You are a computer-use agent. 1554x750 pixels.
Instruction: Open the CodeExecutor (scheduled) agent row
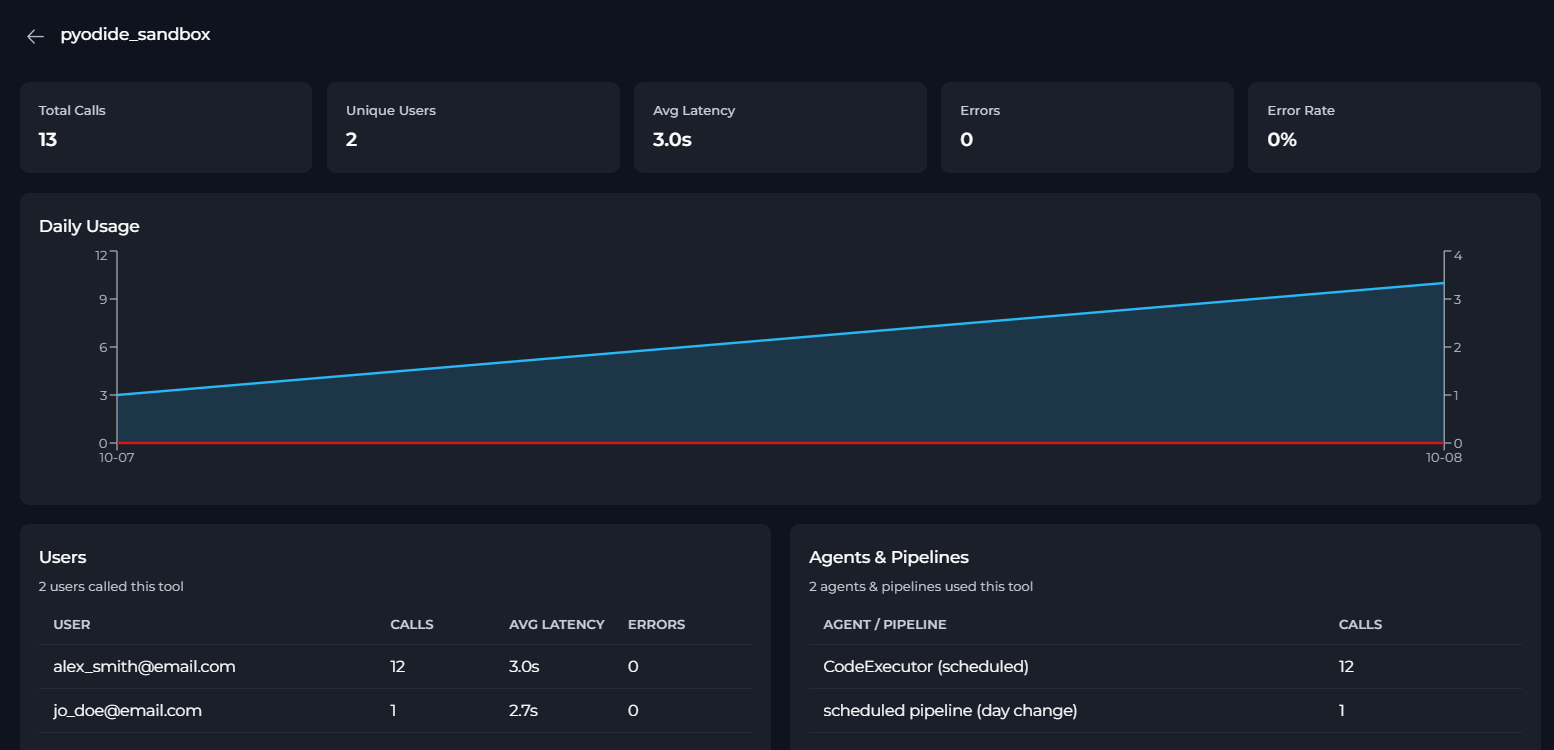point(1165,667)
